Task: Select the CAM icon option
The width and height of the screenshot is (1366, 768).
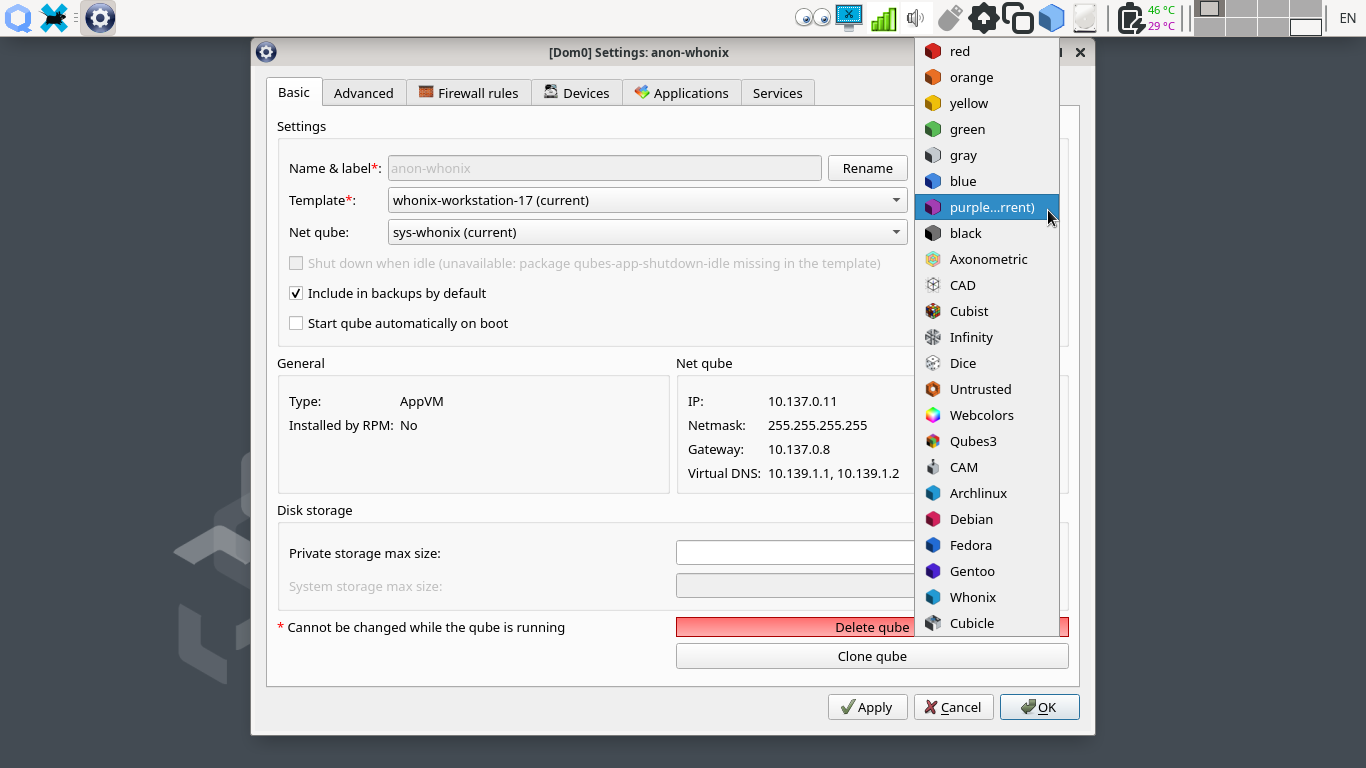Action: coord(987,467)
